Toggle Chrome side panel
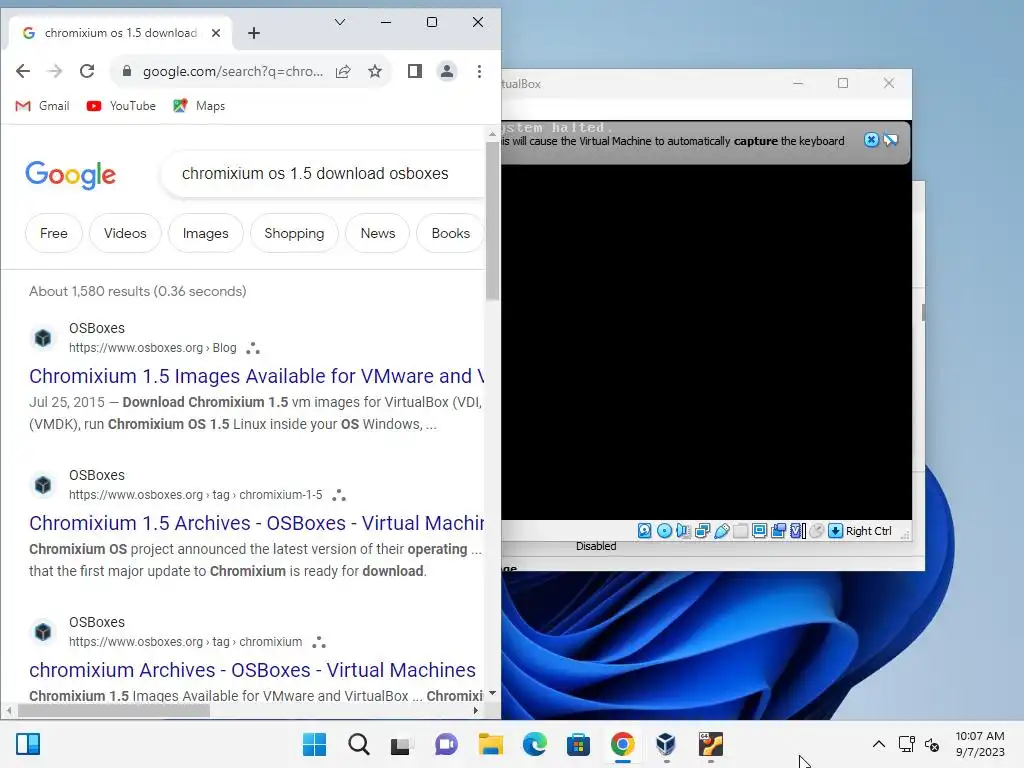 [x=415, y=71]
